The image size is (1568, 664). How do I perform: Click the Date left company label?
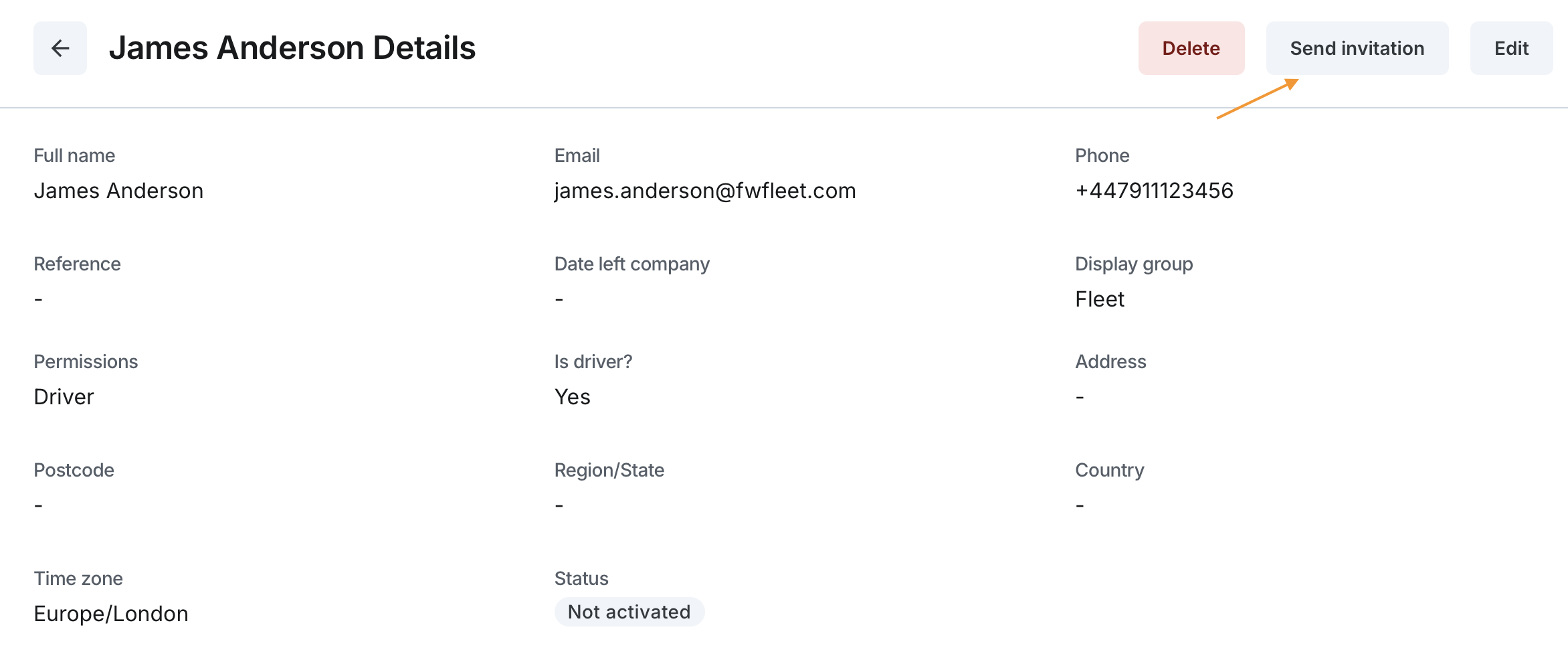click(631, 264)
